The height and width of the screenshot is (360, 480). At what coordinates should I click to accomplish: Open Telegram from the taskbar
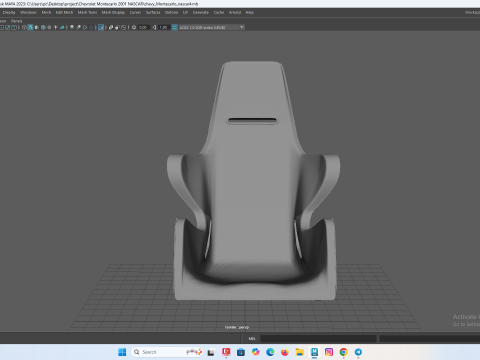tap(358, 352)
